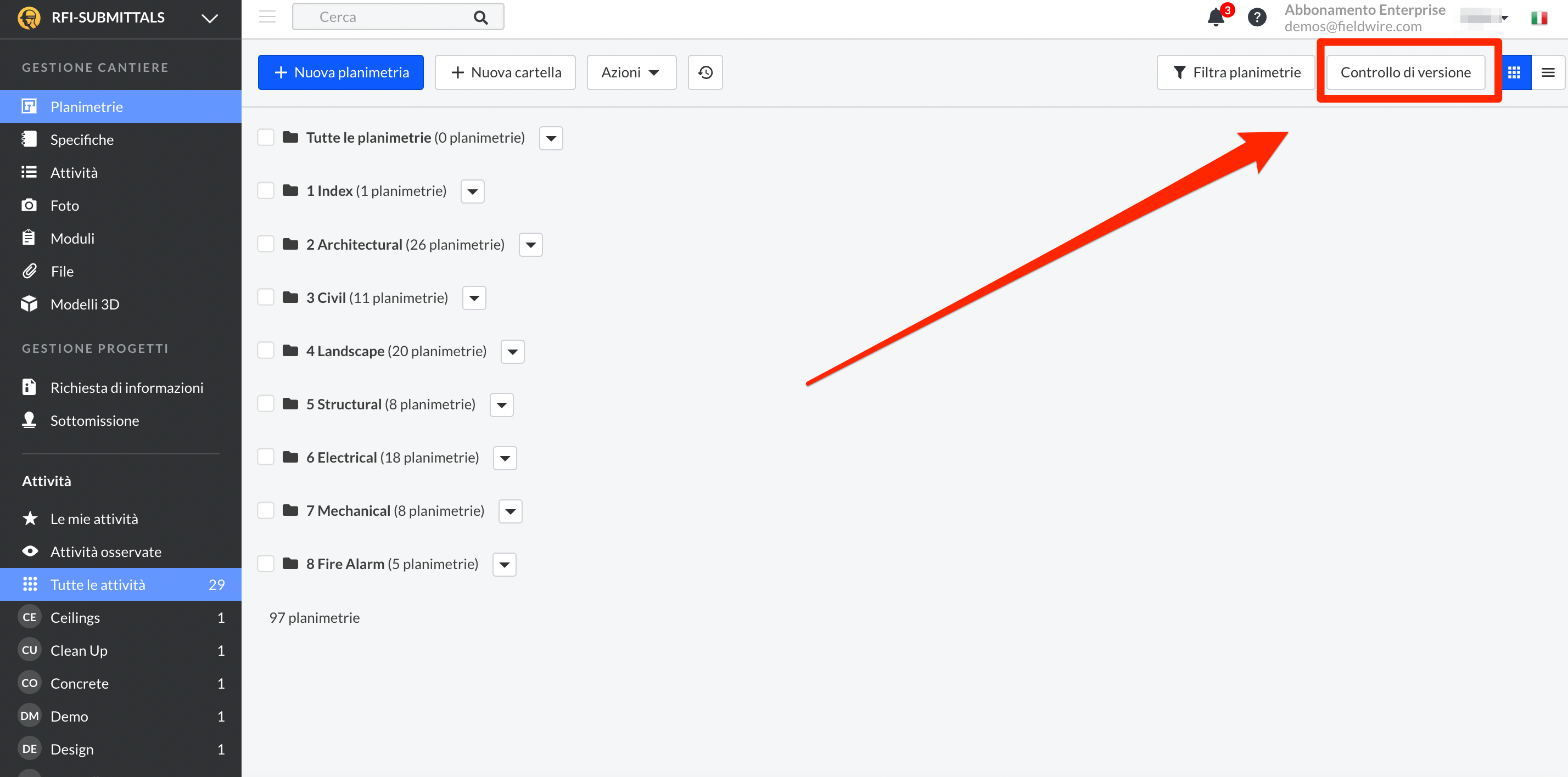Click Controllo di versione button
Image resolution: width=1568 pixels, height=777 pixels.
[1405, 72]
